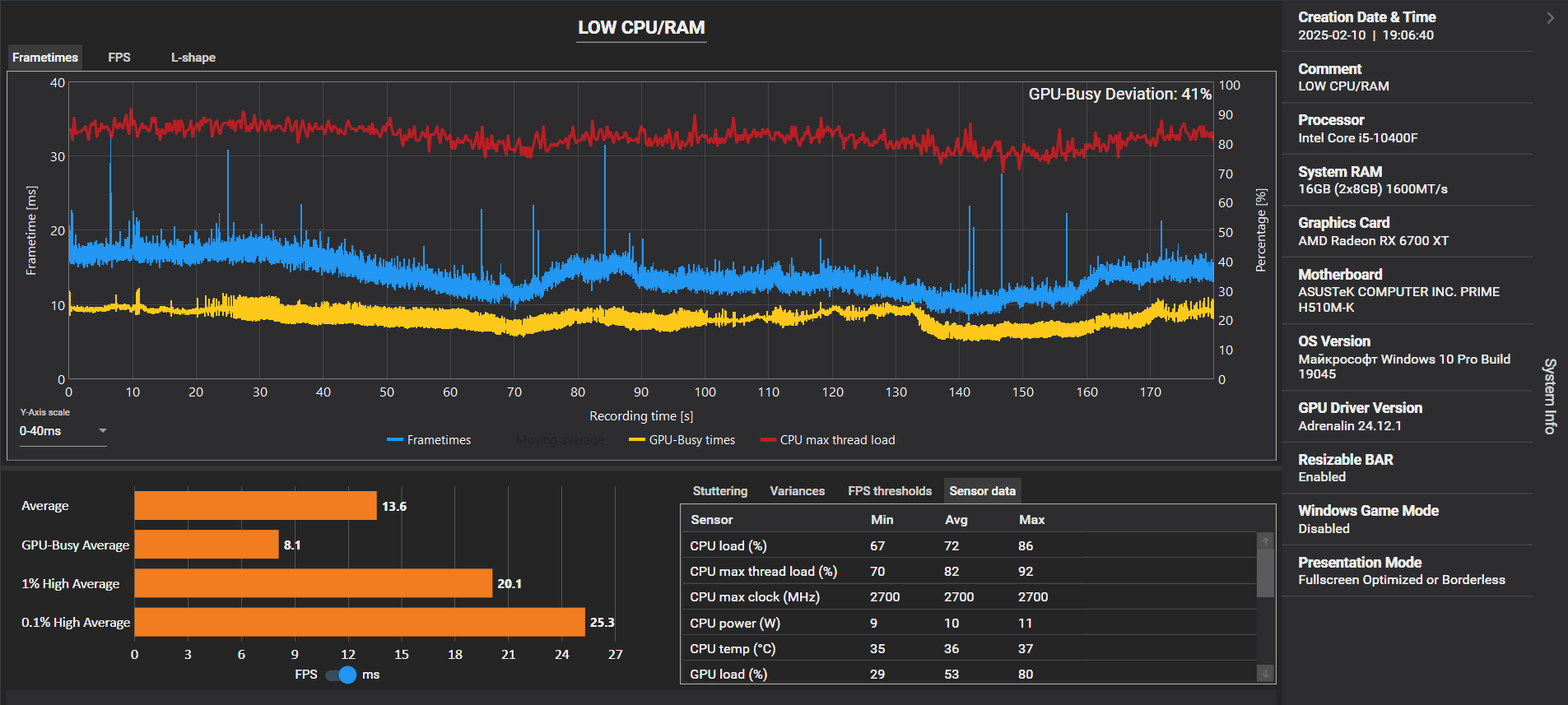Open the Y-Axis scale dropdown
The height and width of the screenshot is (705, 1568).
[63, 431]
